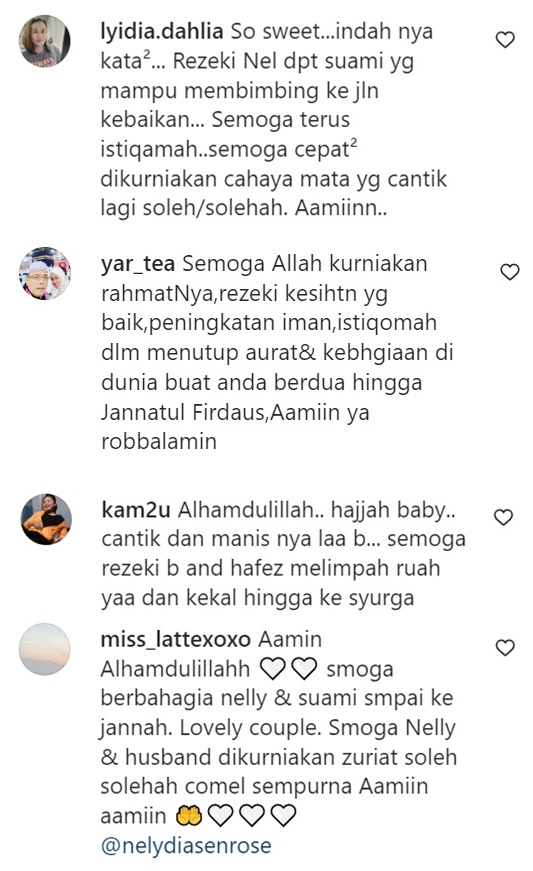Tap the heart beside kam2u's comment
The image size is (533, 871).
(504, 517)
